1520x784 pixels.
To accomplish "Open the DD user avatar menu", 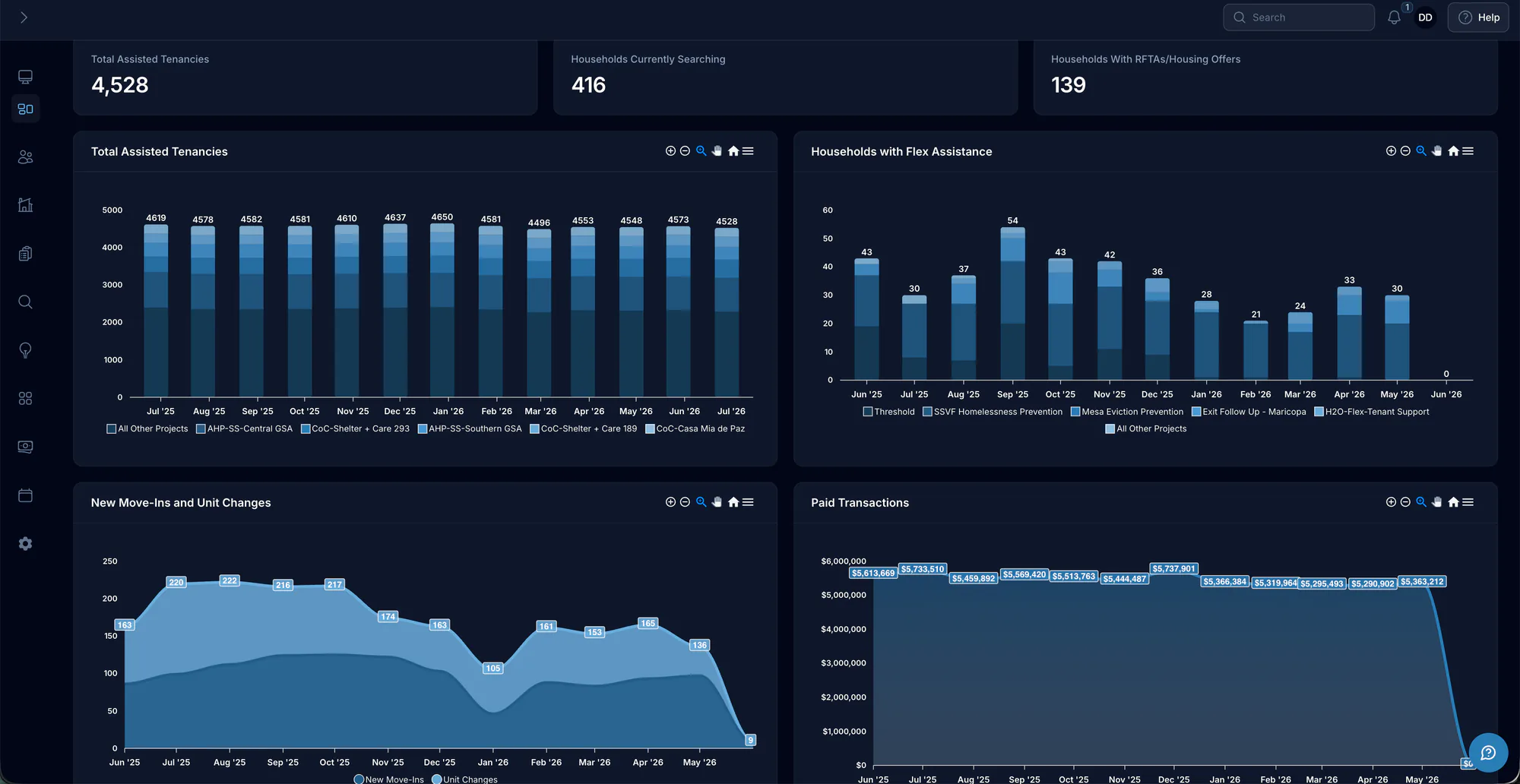I will click(x=1425, y=17).
